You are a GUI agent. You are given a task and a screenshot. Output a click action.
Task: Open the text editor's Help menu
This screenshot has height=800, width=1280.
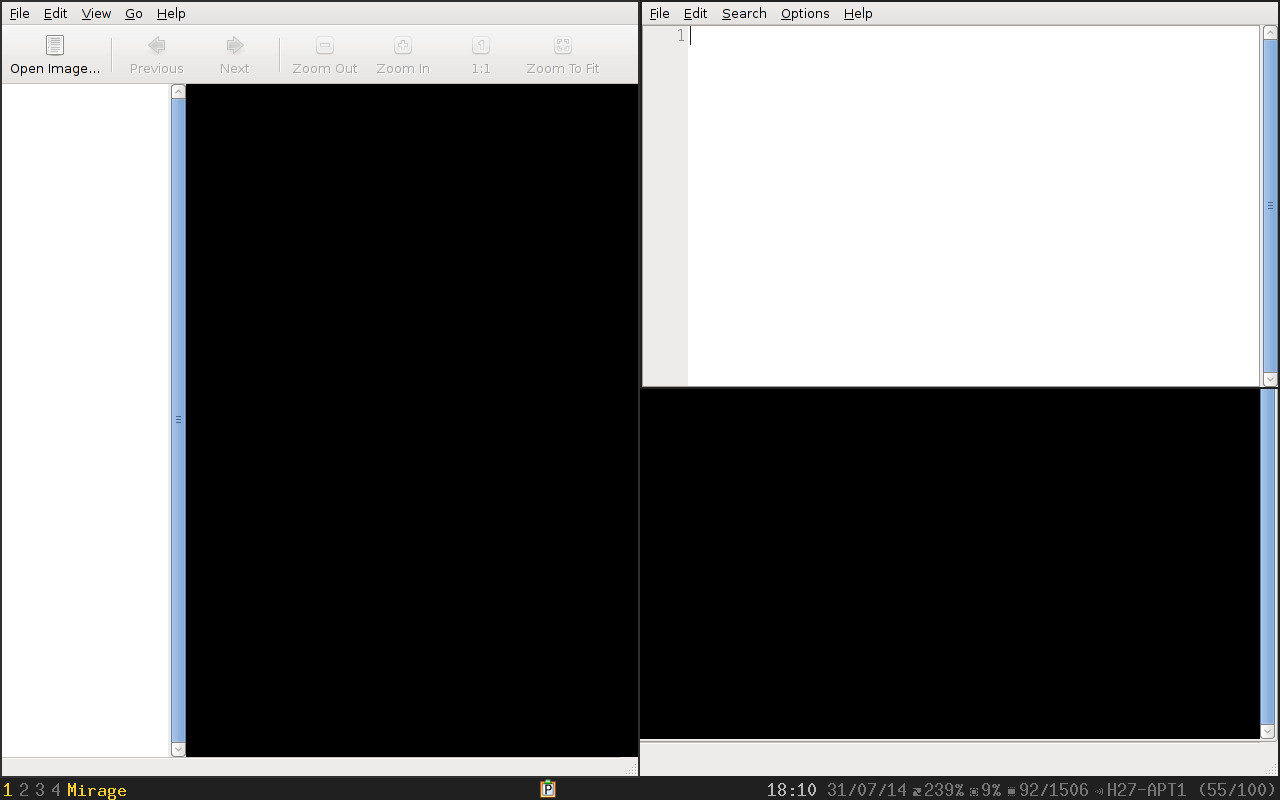point(858,14)
